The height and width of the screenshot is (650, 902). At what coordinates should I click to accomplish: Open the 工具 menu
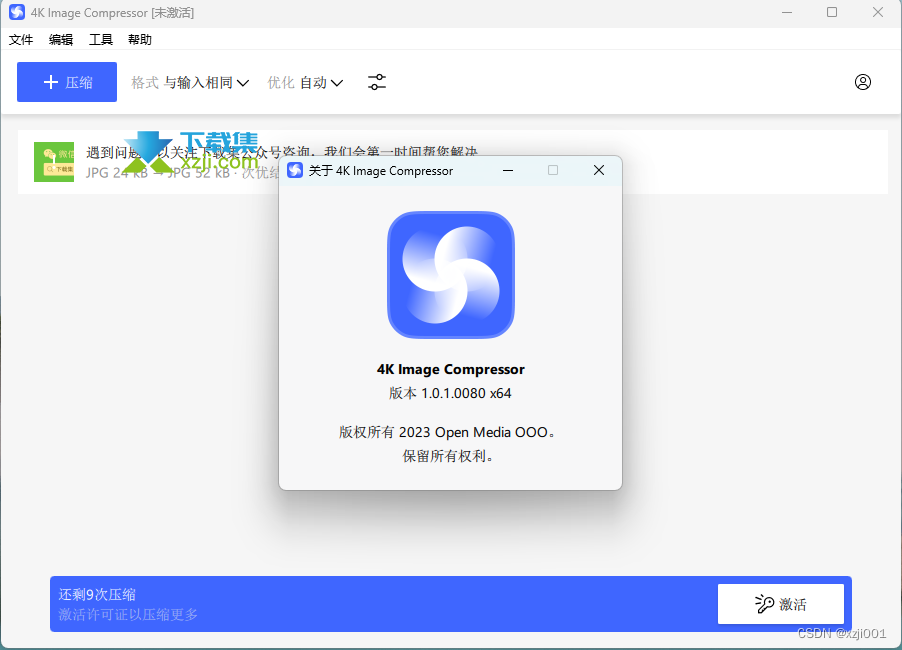click(101, 40)
